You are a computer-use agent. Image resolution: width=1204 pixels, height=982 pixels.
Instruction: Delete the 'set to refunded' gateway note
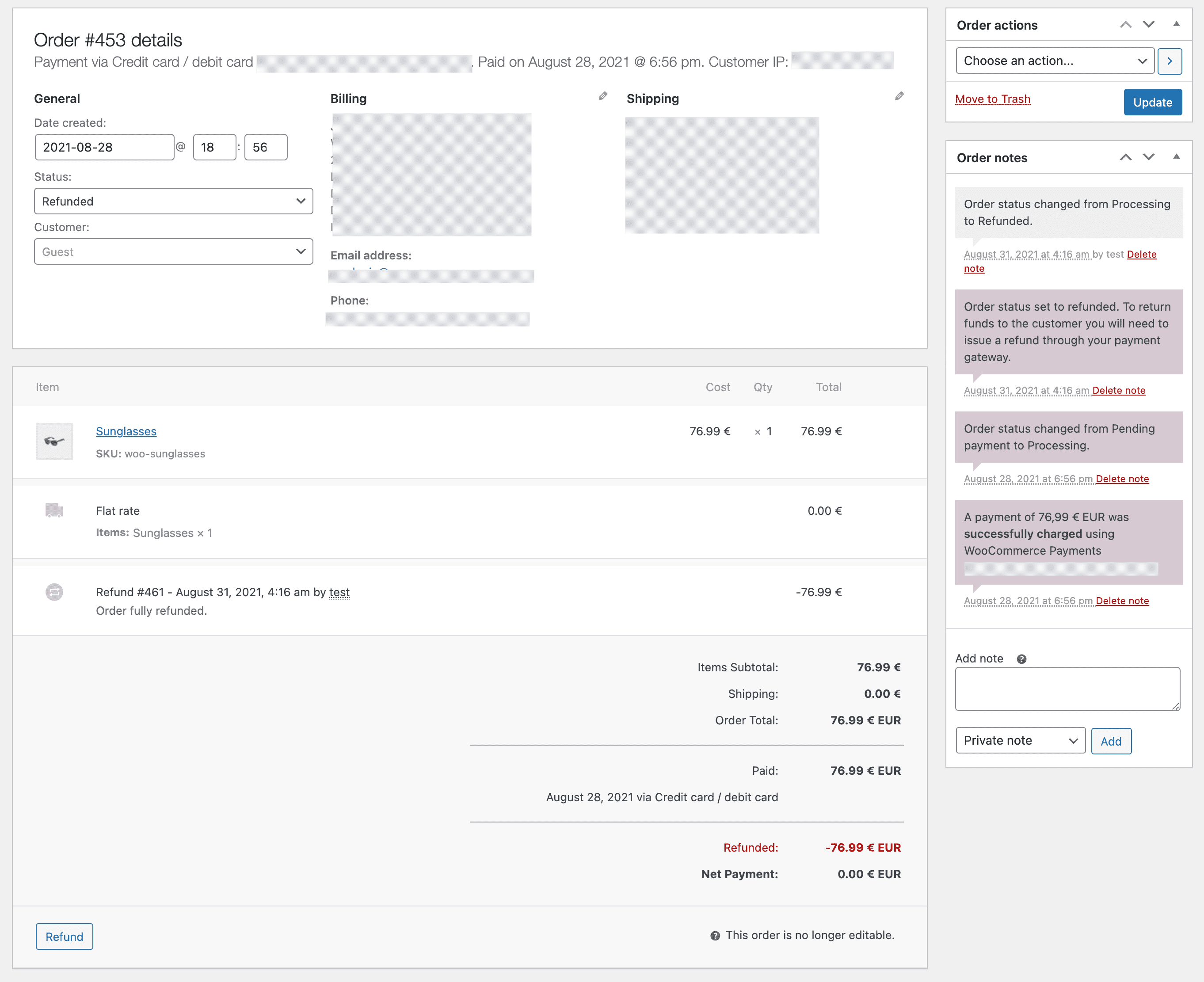point(1119,390)
